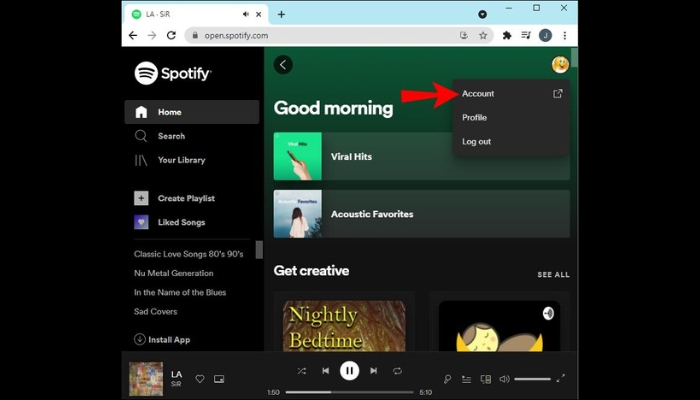Click the Account option in the user menu
Image resolution: width=700 pixels, height=400 pixels.
478,94
